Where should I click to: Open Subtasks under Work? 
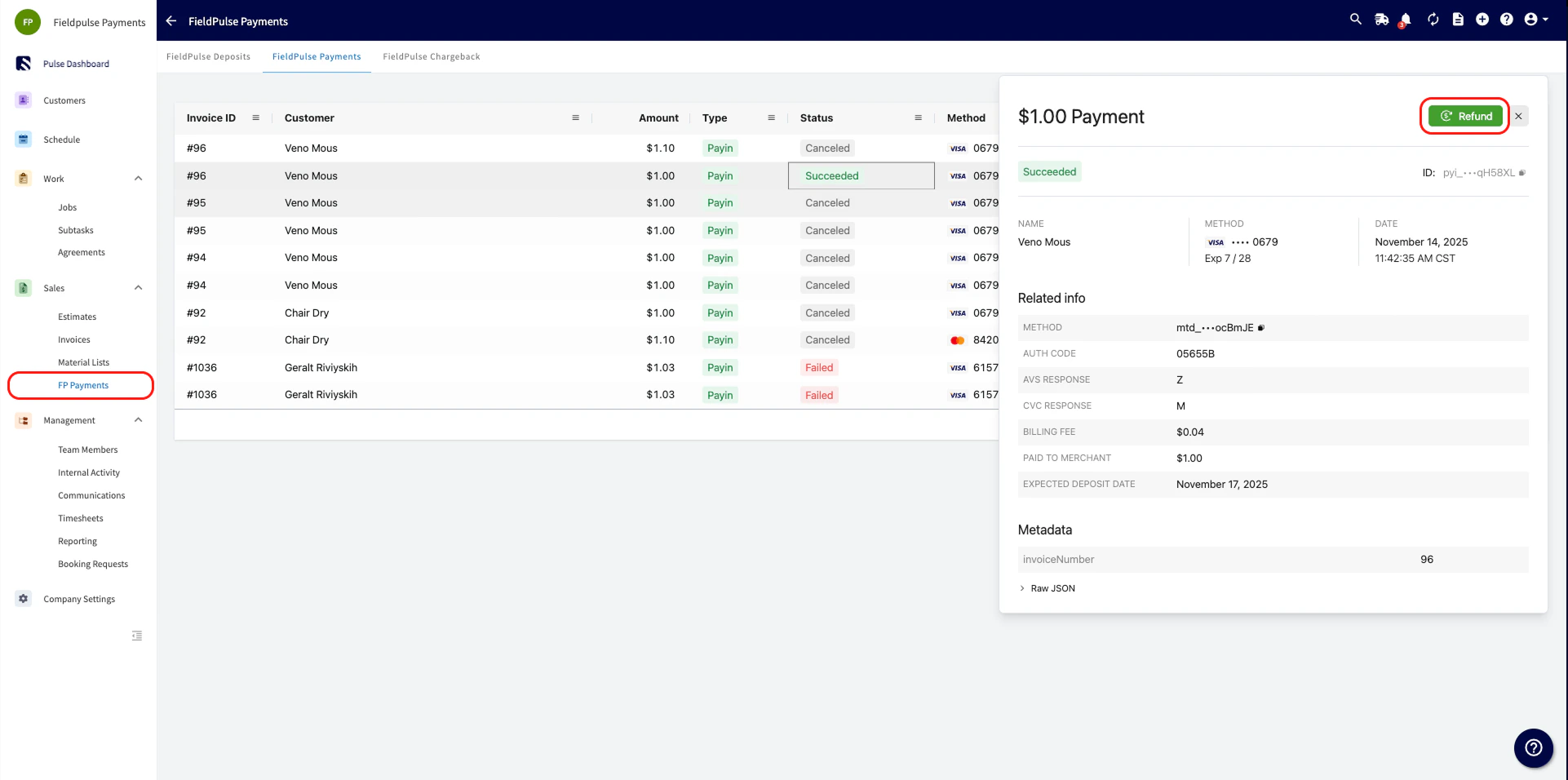[76, 230]
